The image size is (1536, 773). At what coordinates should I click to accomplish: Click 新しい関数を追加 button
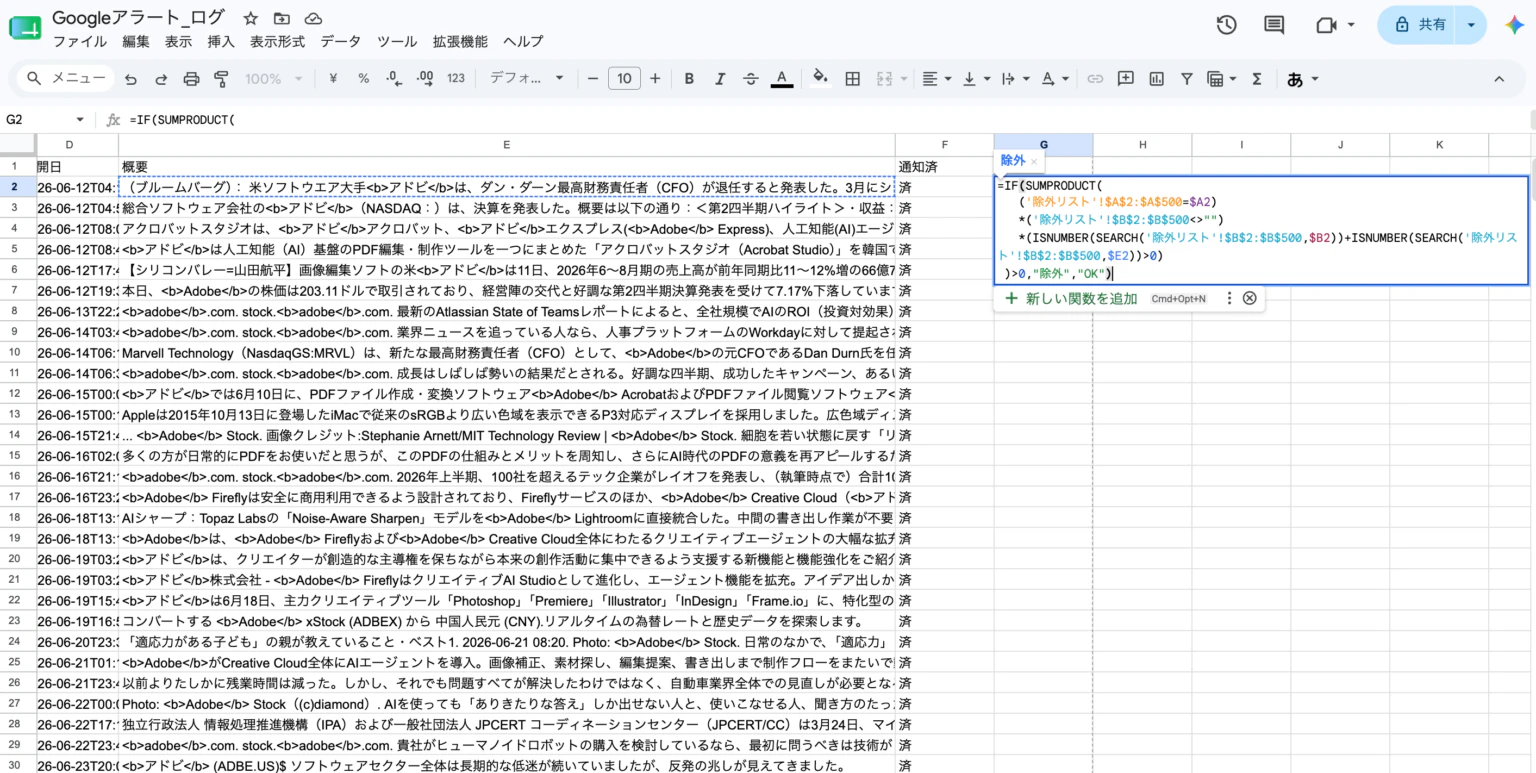[x=1070, y=298]
